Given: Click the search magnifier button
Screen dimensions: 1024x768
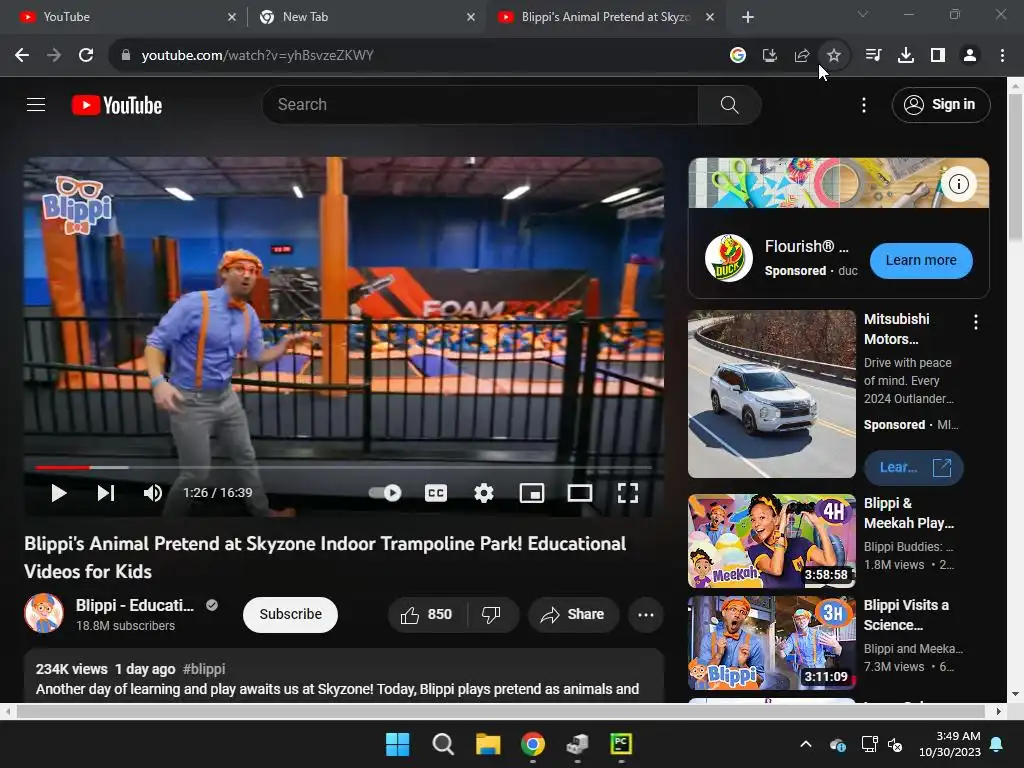Looking at the screenshot, I should [729, 104].
